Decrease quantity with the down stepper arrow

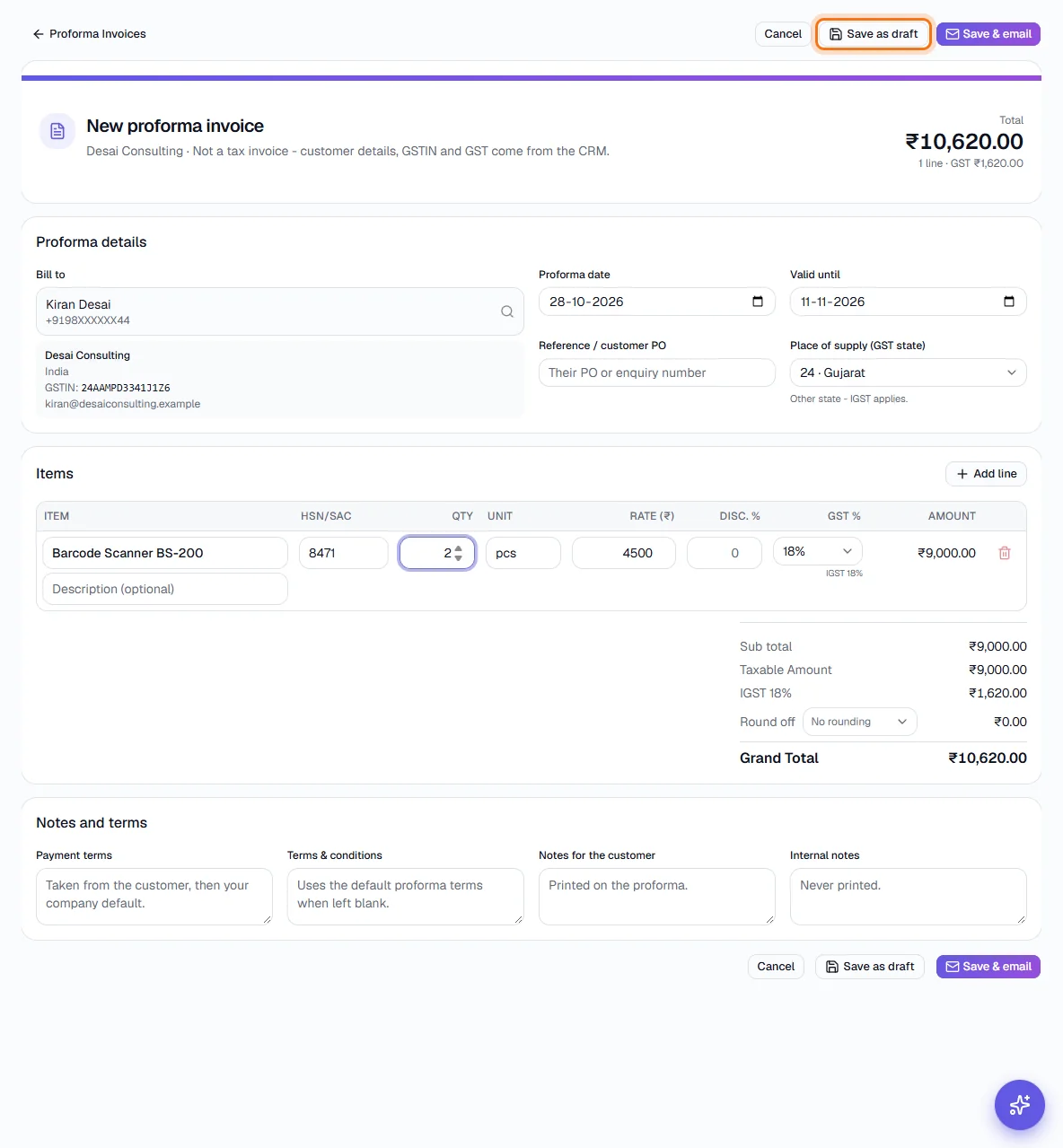[459, 558]
